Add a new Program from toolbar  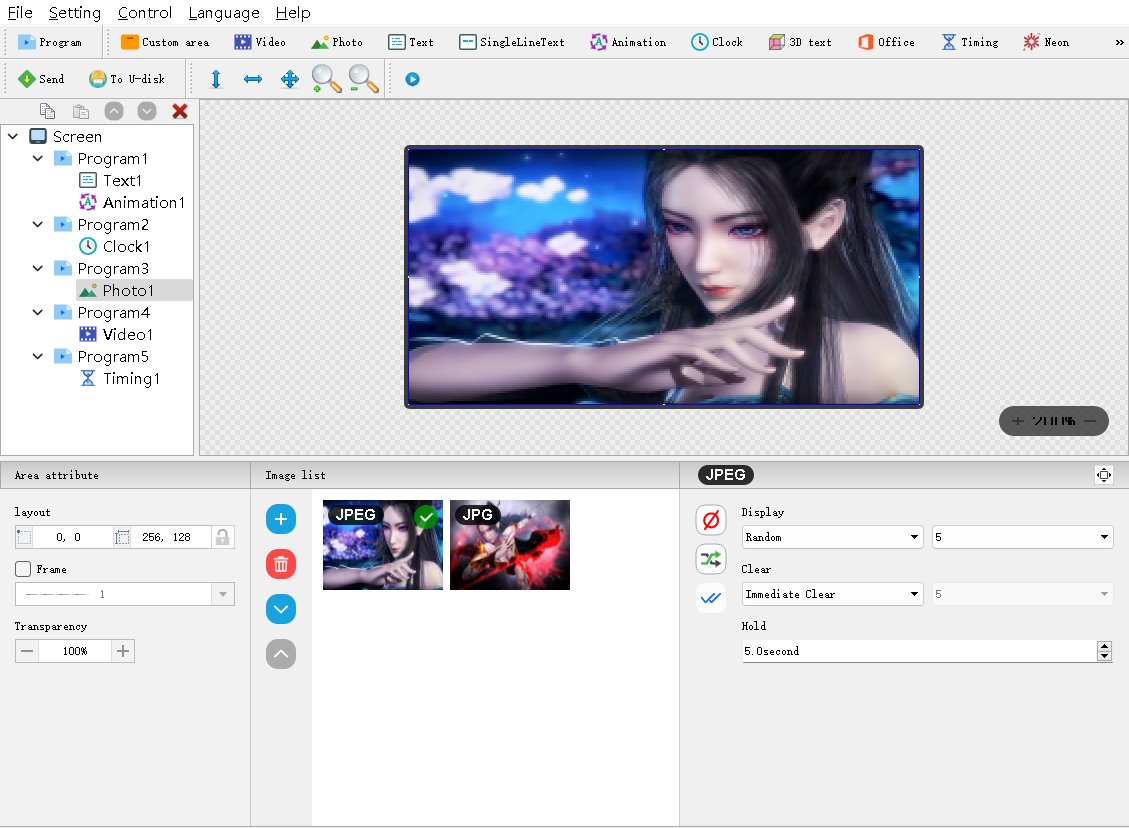coord(50,42)
